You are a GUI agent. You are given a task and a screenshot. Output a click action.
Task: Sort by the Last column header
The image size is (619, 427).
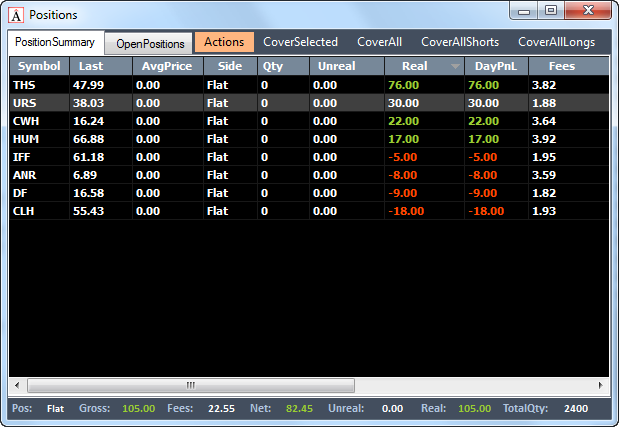pos(101,66)
